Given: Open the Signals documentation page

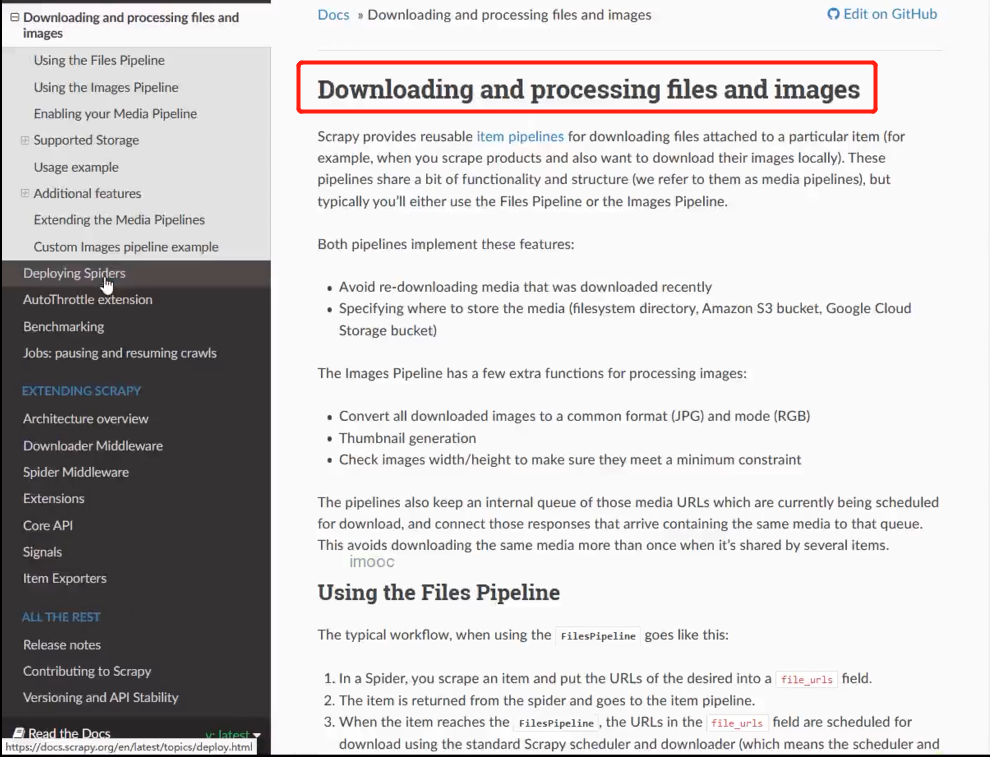Looking at the screenshot, I should pos(42,552).
